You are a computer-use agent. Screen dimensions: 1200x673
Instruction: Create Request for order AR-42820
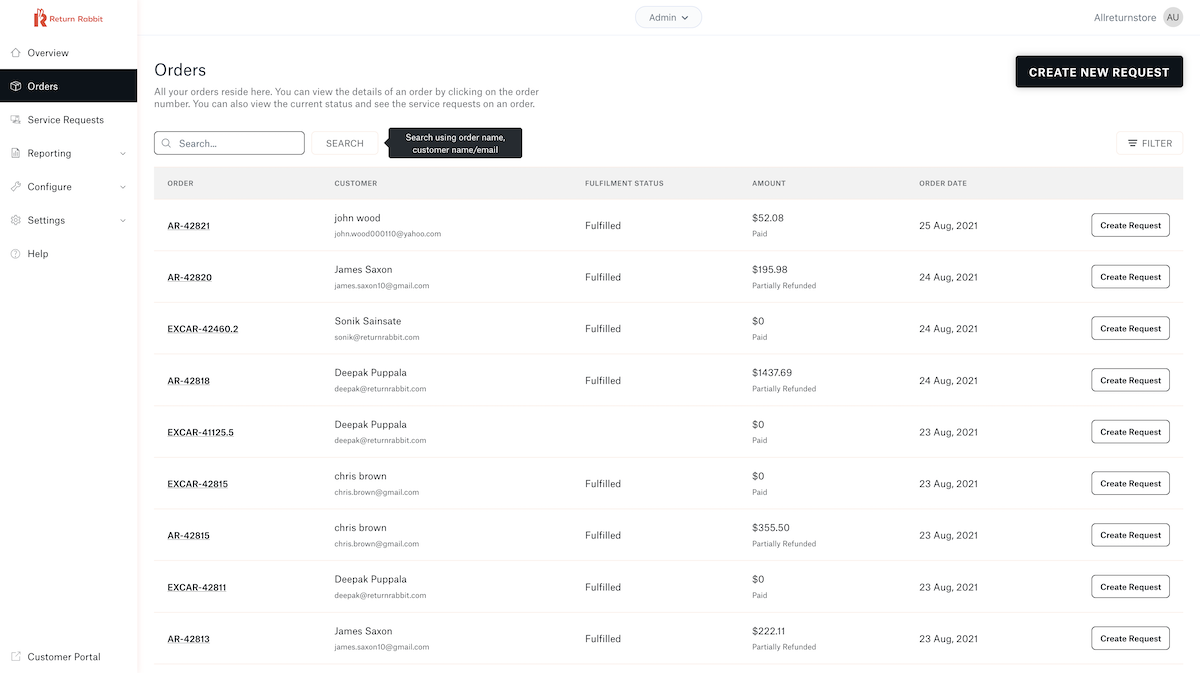[x=1130, y=277]
